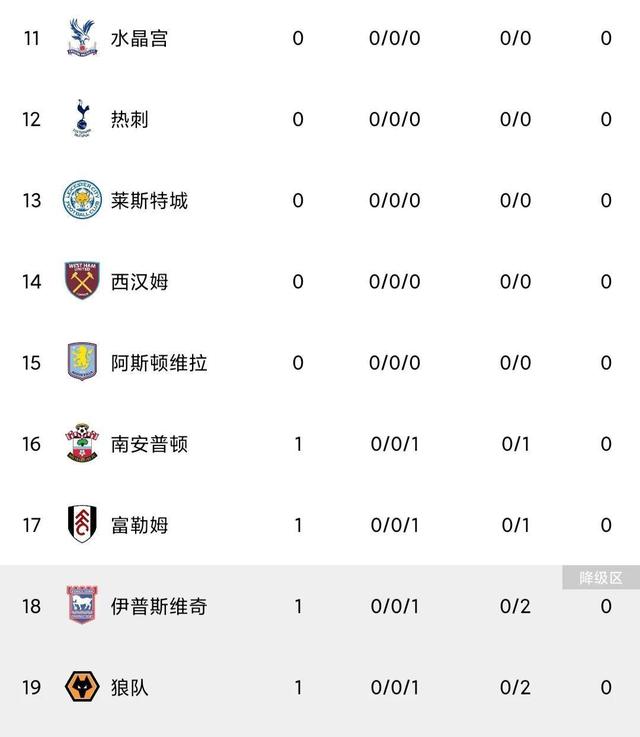Image resolution: width=640 pixels, height=737 pixels.
Task: Open the Leicester City club crest
Action: pos(82,200)
